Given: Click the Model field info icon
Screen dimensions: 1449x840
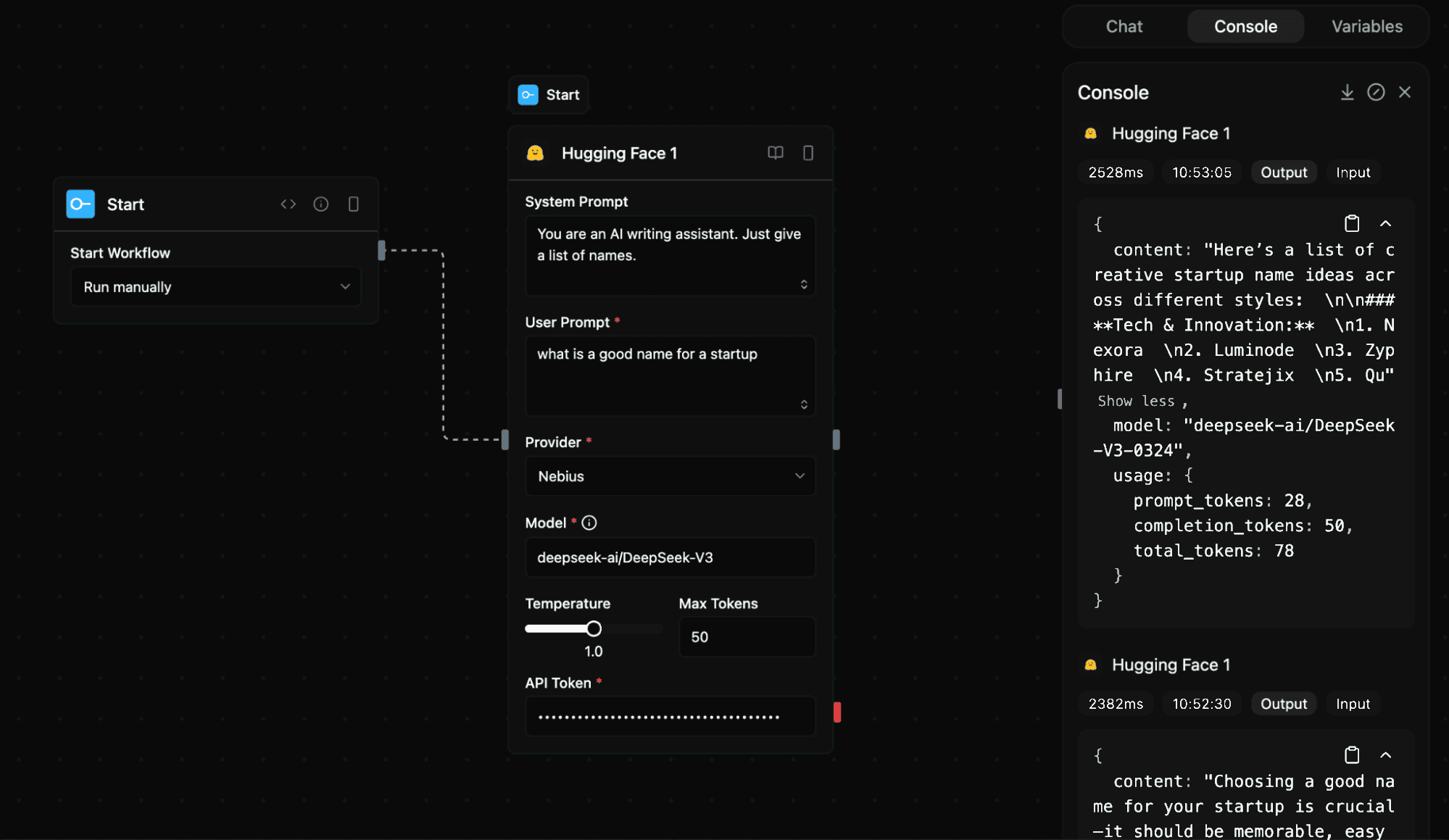Looking at the screenshot, I should (589, 523).
